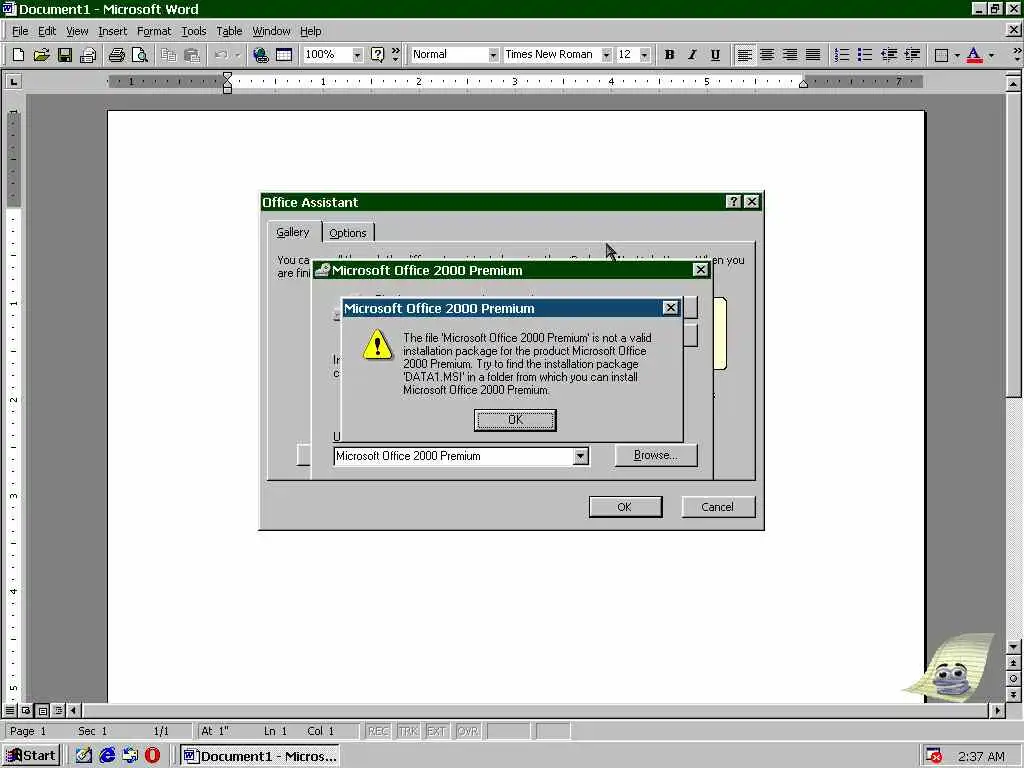Open the Border style dropdown arrow

click(957, 55)
